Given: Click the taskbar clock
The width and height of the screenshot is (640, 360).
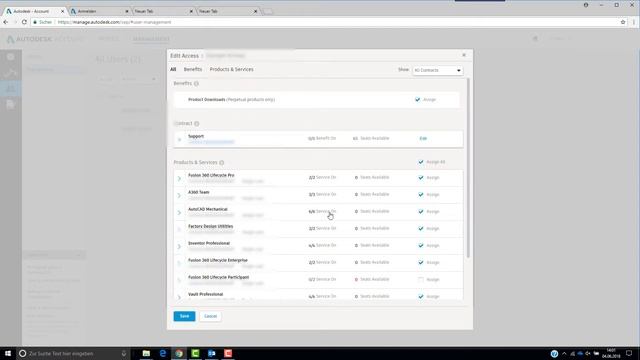Looking at the screenshot, I should click(x=611, y=353).
